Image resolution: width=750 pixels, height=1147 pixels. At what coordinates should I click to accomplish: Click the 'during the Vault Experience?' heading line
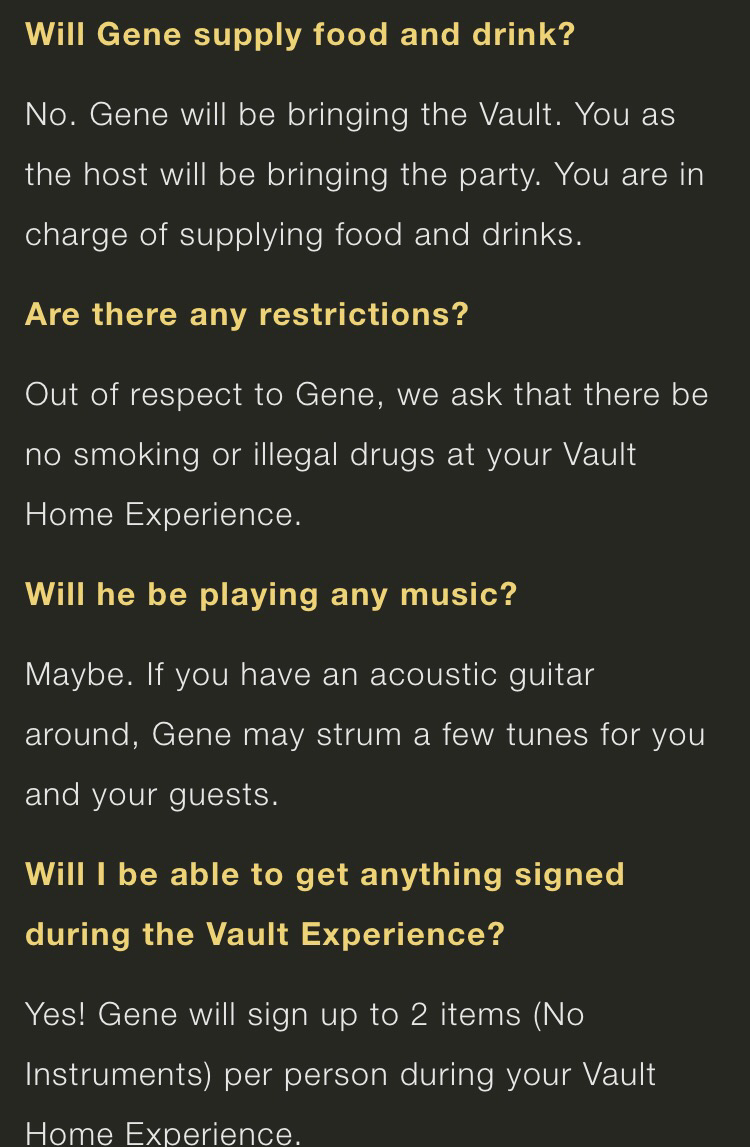(x=265, y=934)
